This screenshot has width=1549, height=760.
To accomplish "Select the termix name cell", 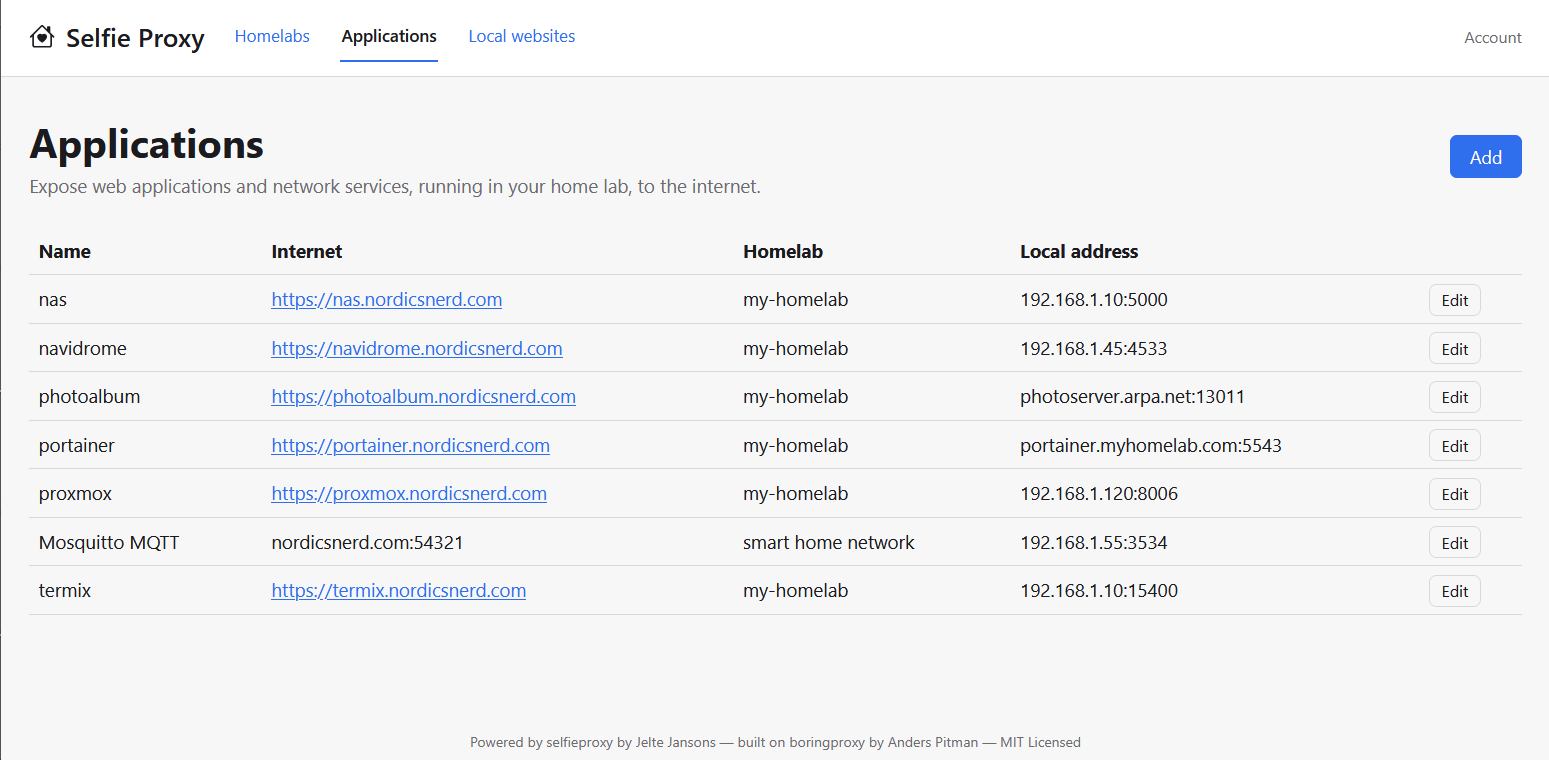I will (65, 591).
